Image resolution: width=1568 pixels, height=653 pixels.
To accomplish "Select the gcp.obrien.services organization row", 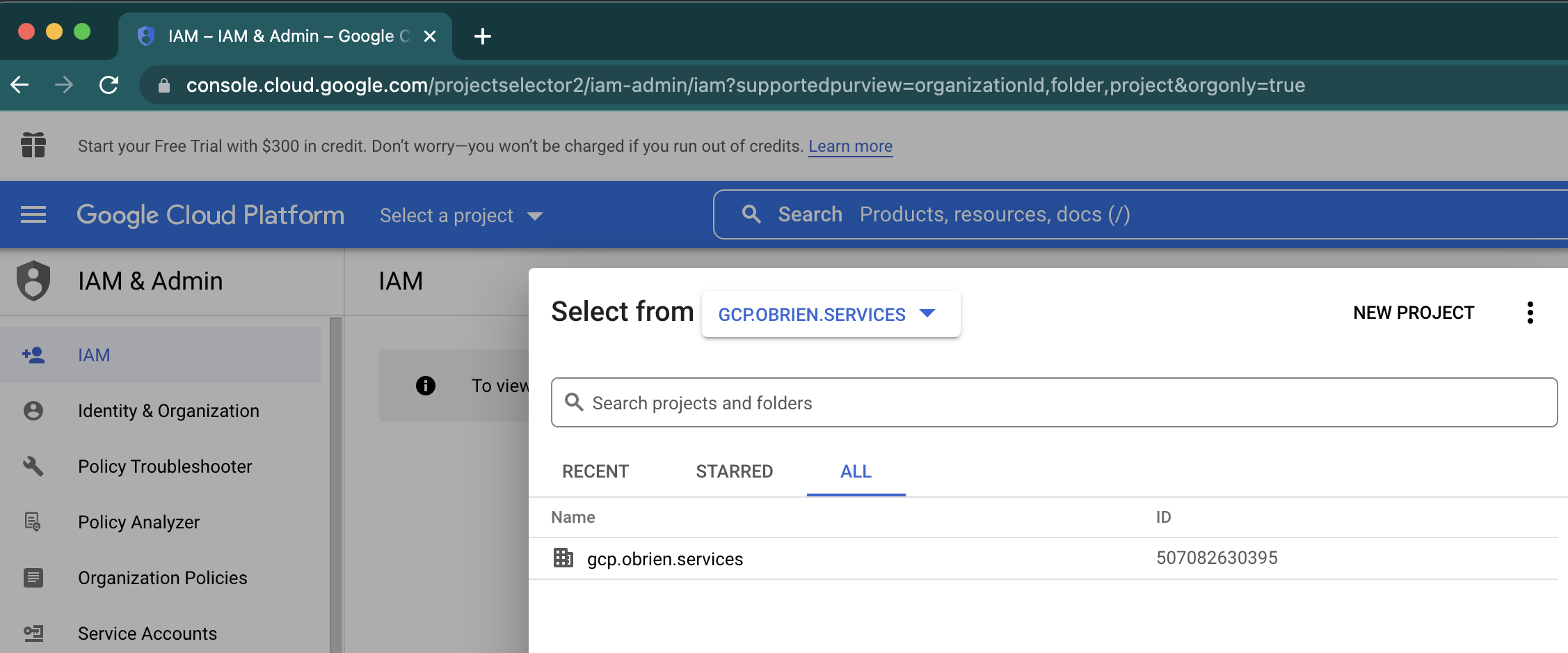I will pyautogui.click(x=1043, y=558).
